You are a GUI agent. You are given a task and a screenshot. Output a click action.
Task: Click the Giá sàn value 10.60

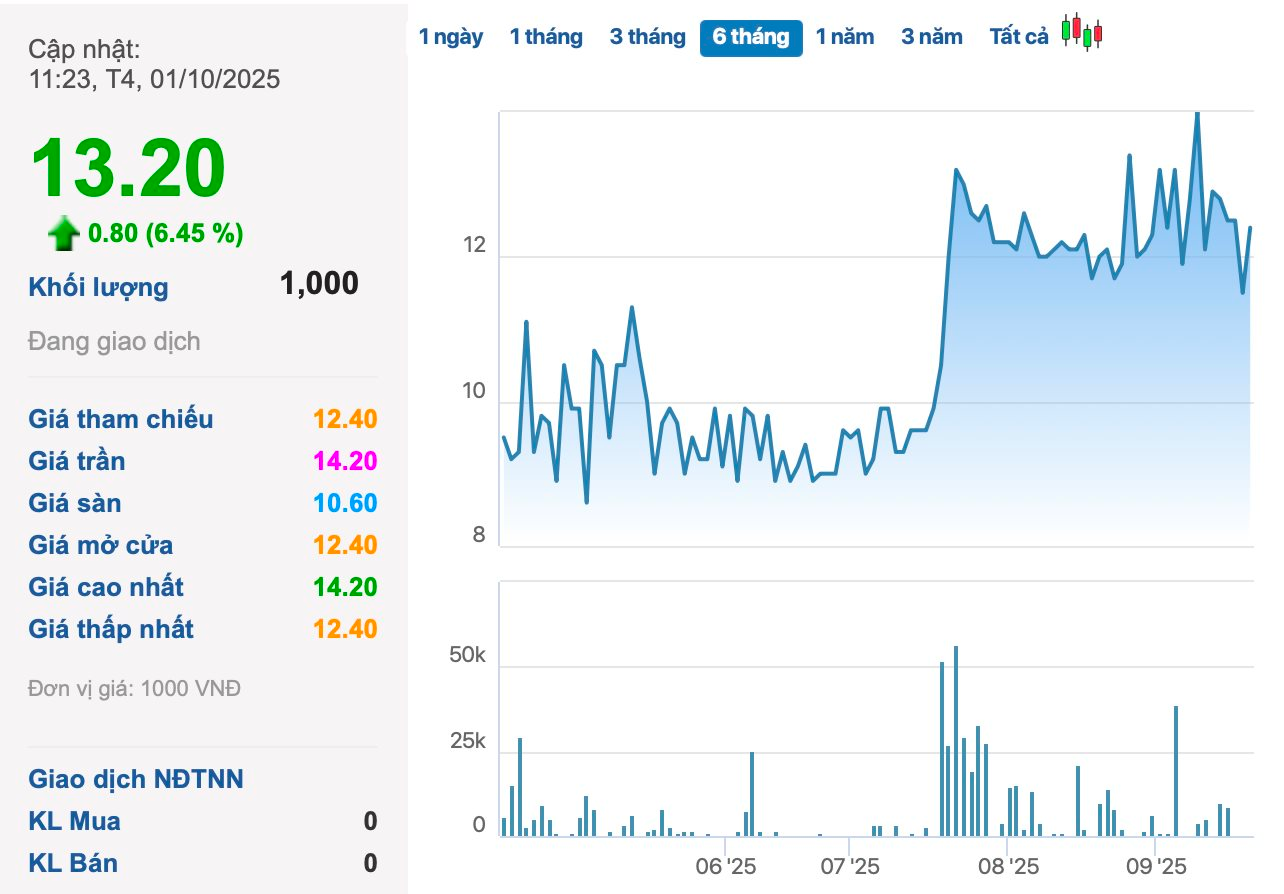345,503
